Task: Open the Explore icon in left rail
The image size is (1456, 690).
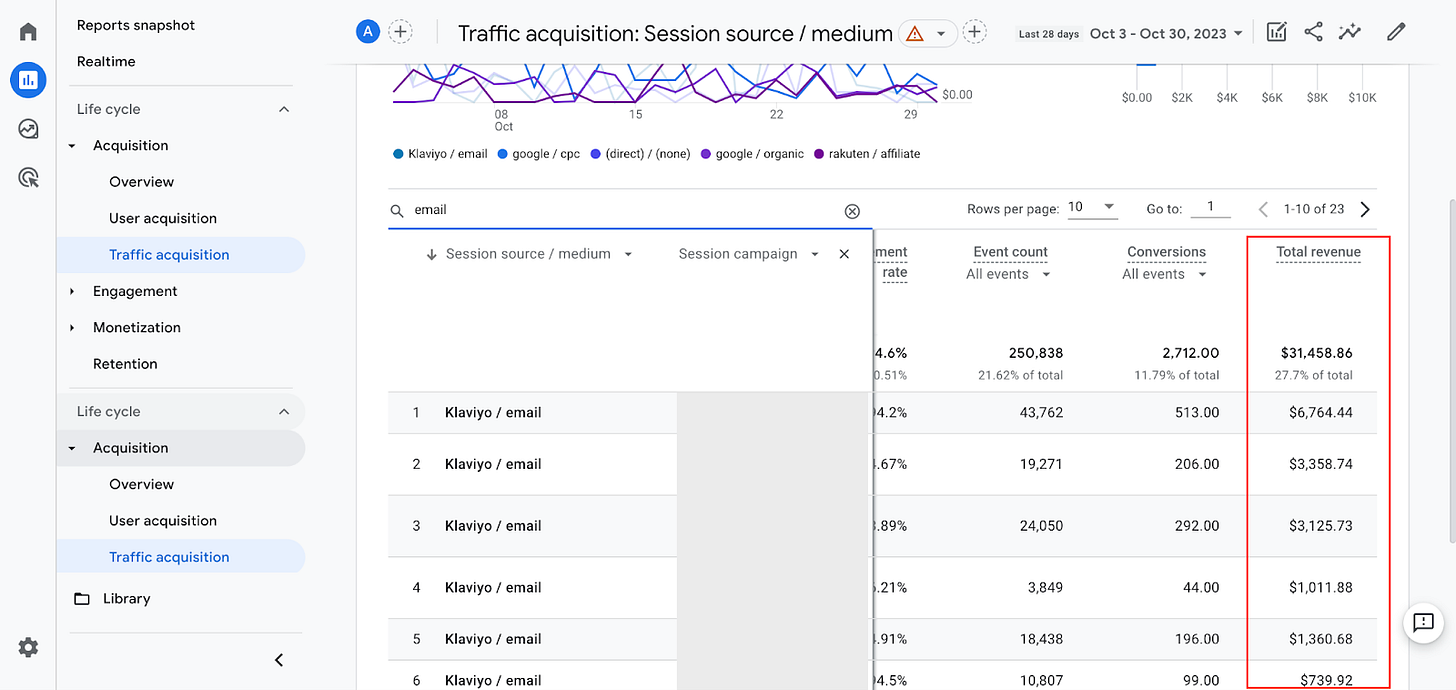Action: [x=28, y=129]
